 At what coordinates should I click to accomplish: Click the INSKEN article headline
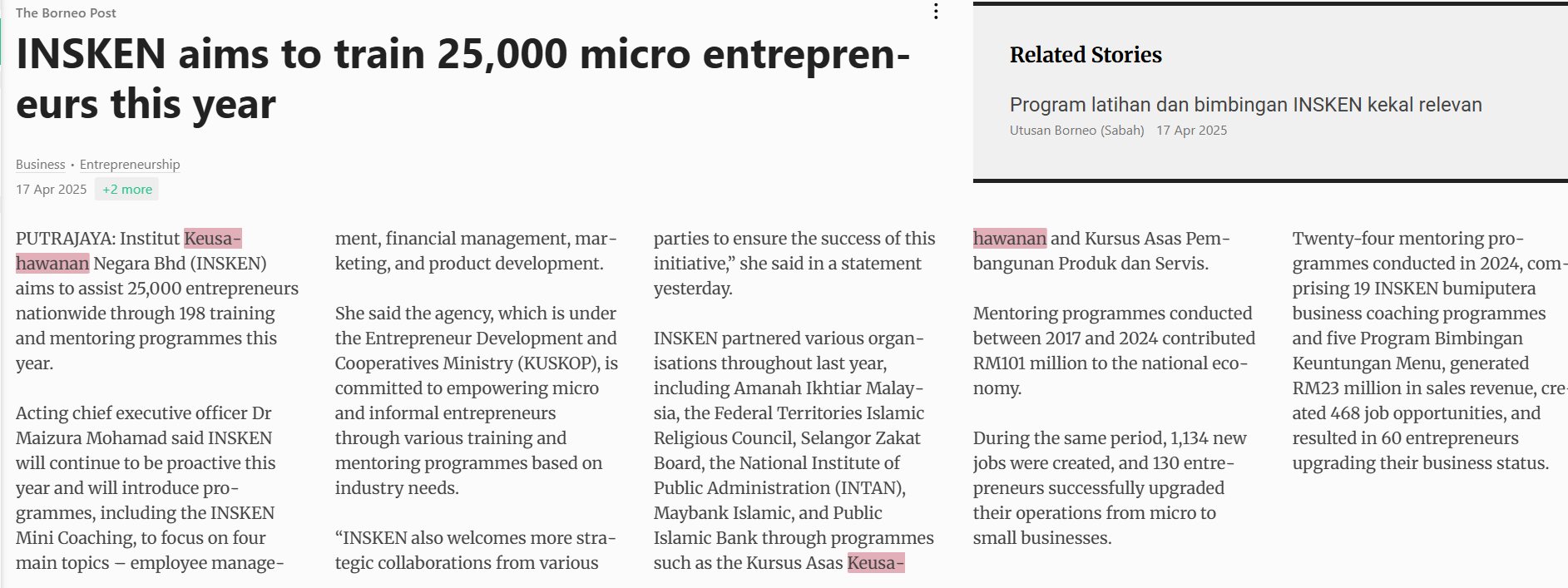[462, 79]
